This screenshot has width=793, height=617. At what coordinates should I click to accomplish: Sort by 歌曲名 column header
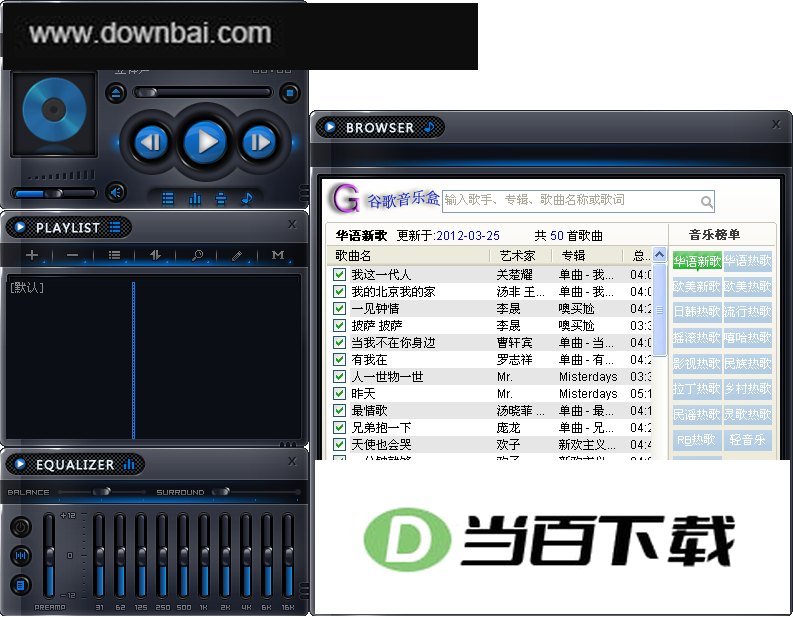(409, 255)
